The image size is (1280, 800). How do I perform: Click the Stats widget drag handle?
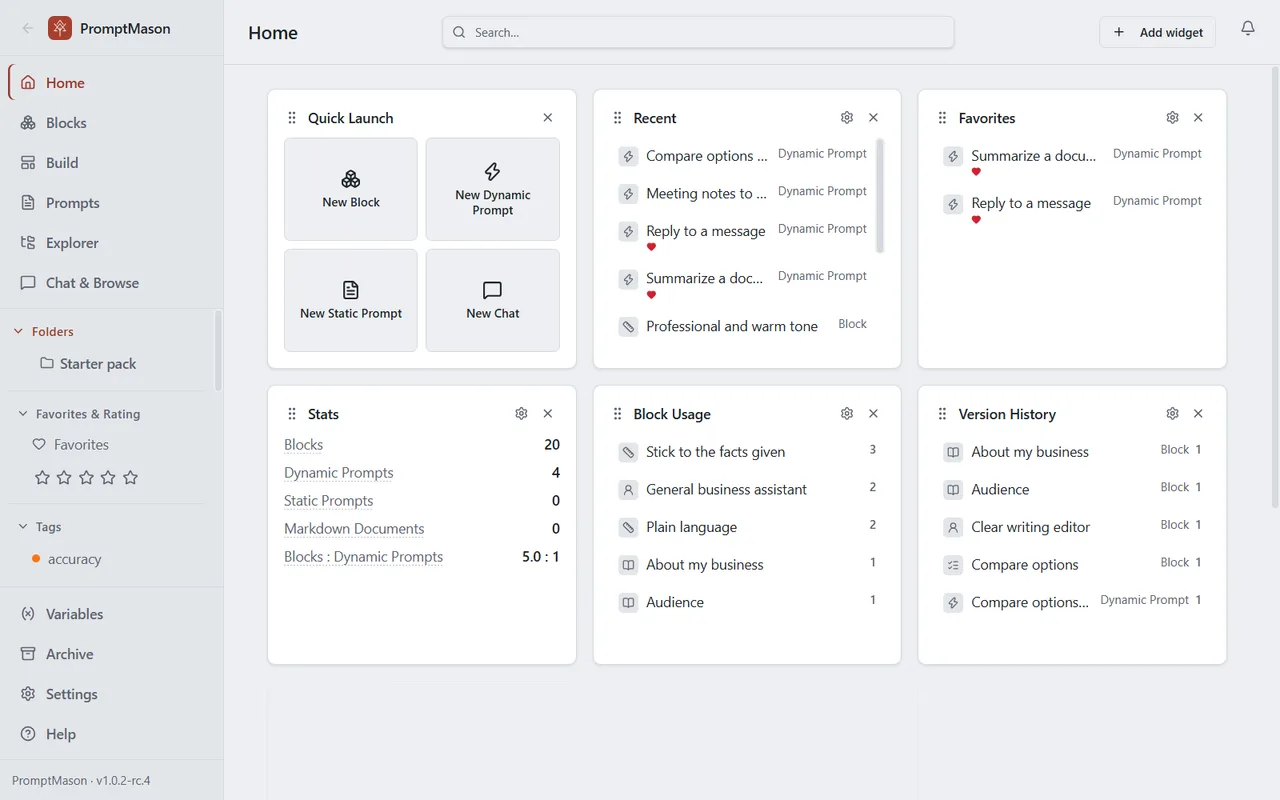coord(292,414)
